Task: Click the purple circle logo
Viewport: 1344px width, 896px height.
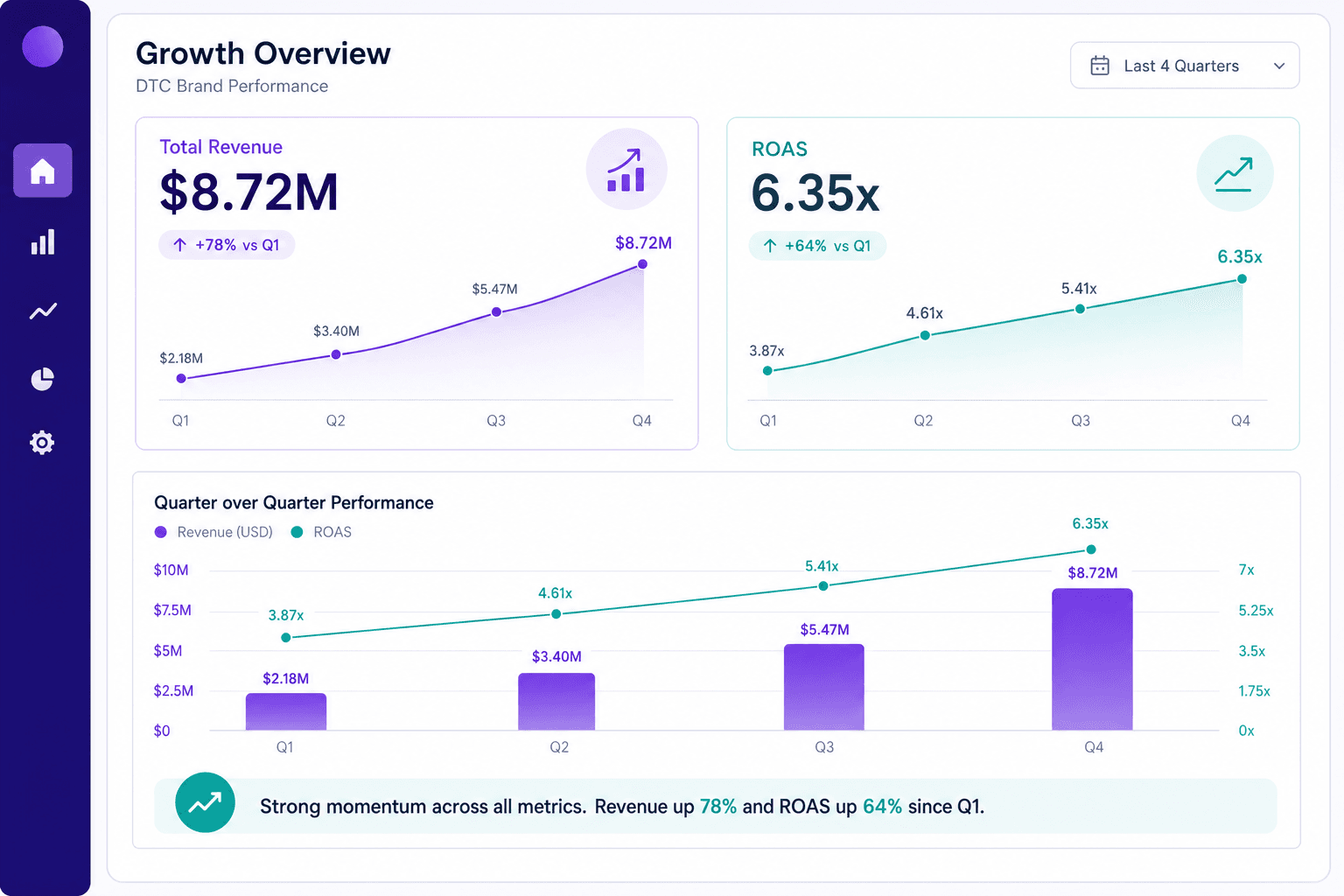Action: [42, 46]
